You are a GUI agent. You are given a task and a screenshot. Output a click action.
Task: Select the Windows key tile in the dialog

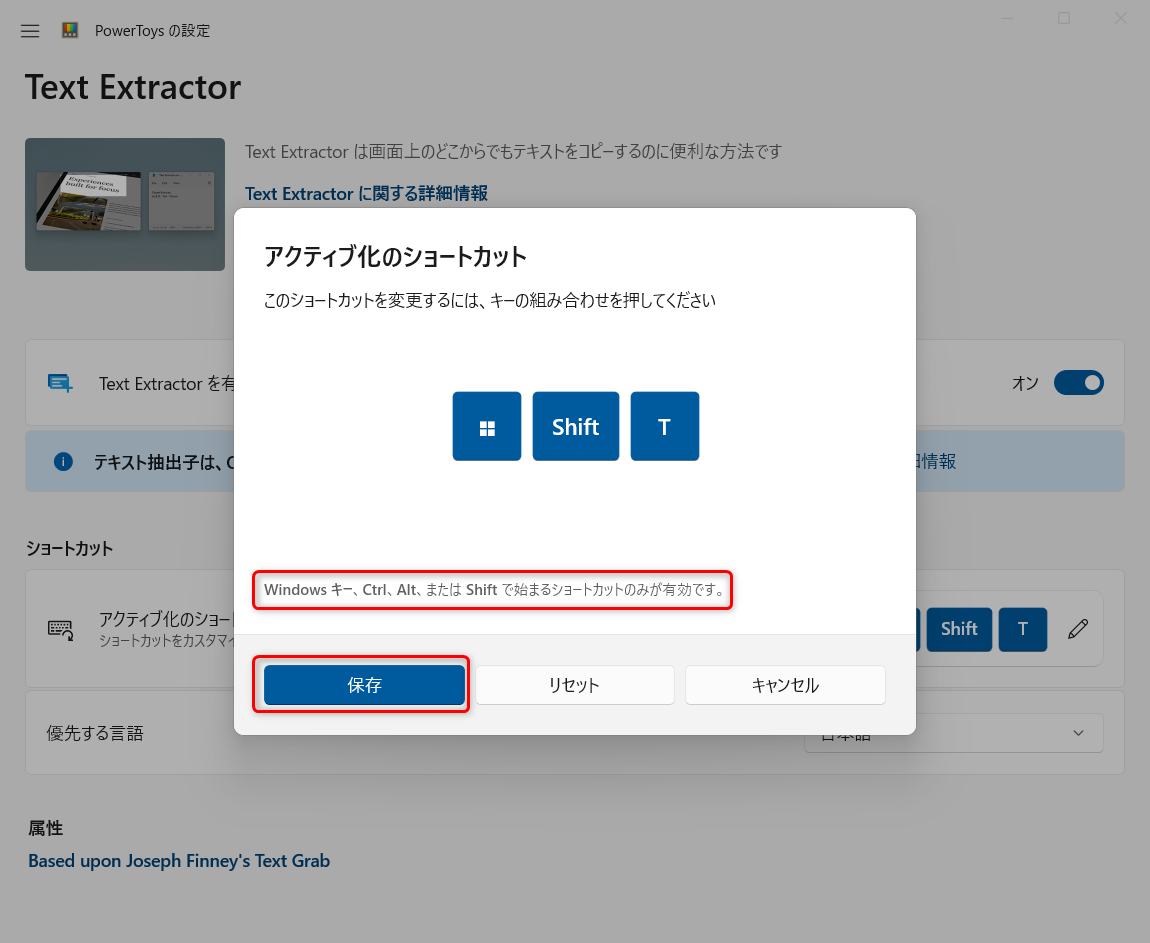point(487,426)
